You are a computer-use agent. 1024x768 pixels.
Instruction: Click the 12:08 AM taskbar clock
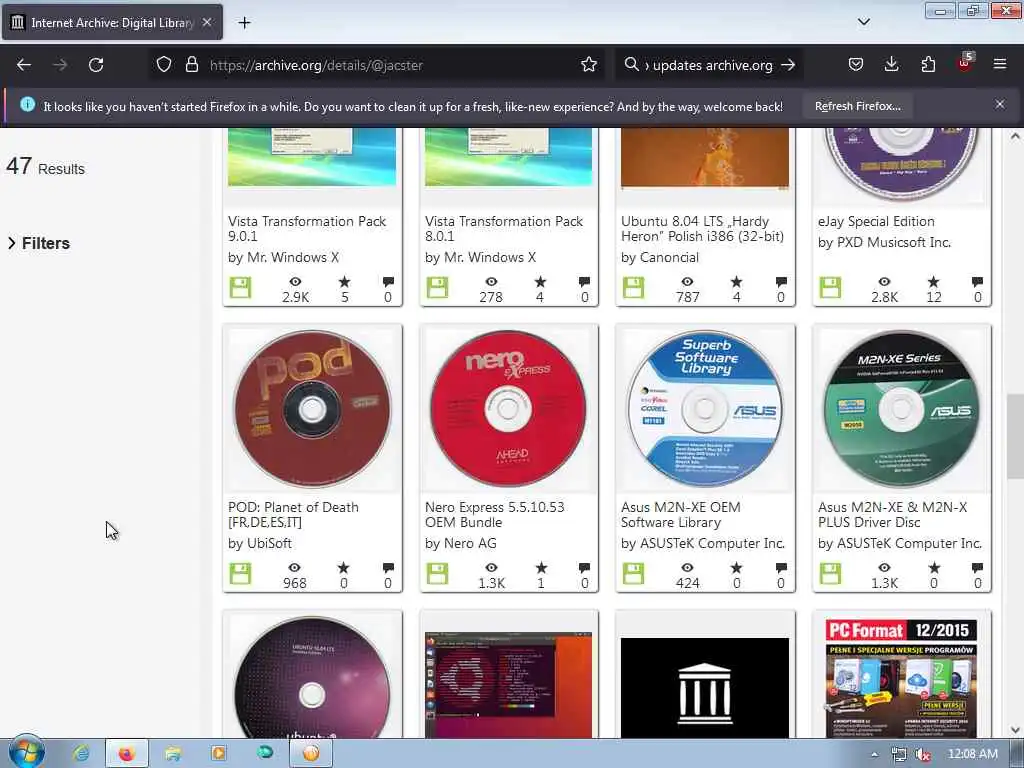click(972, 754)
